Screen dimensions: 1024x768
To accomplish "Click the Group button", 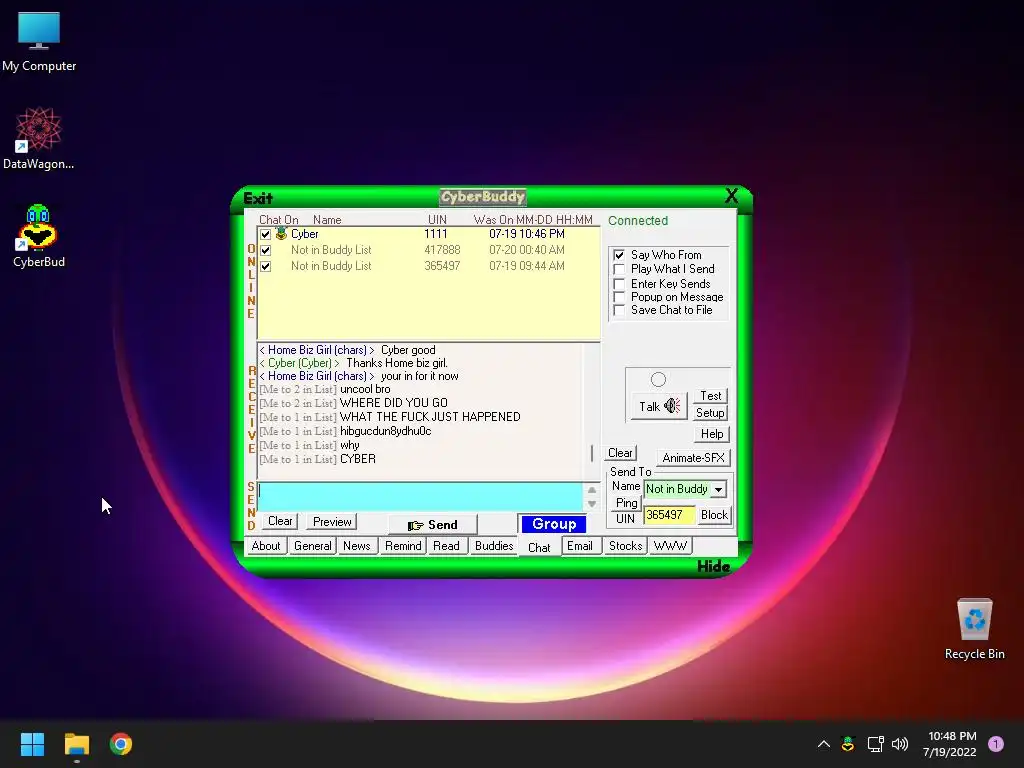I will click(x=554, y=524).
